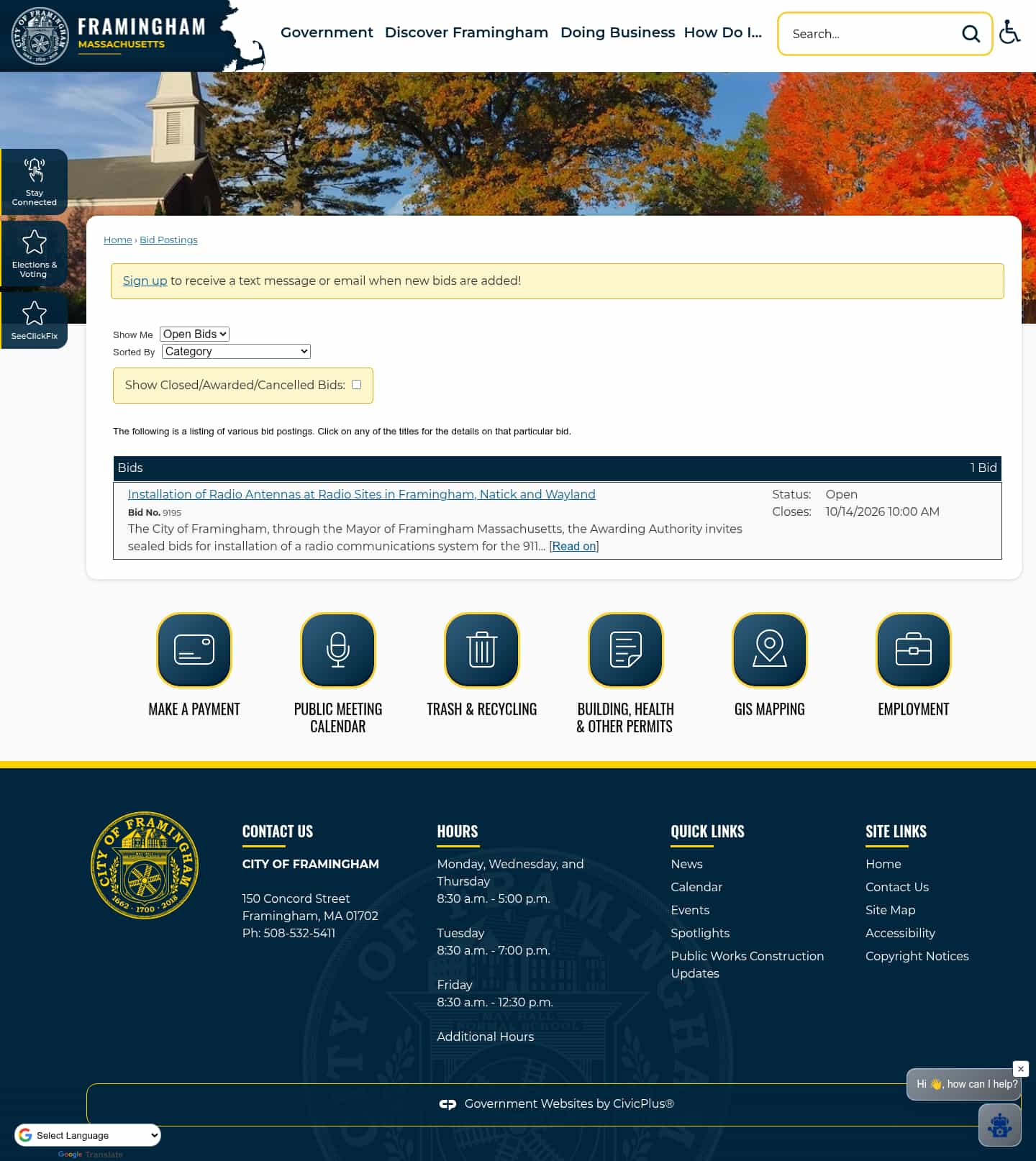Click the Read on link
1036x1161 pixels.
[x=573, y=546]
